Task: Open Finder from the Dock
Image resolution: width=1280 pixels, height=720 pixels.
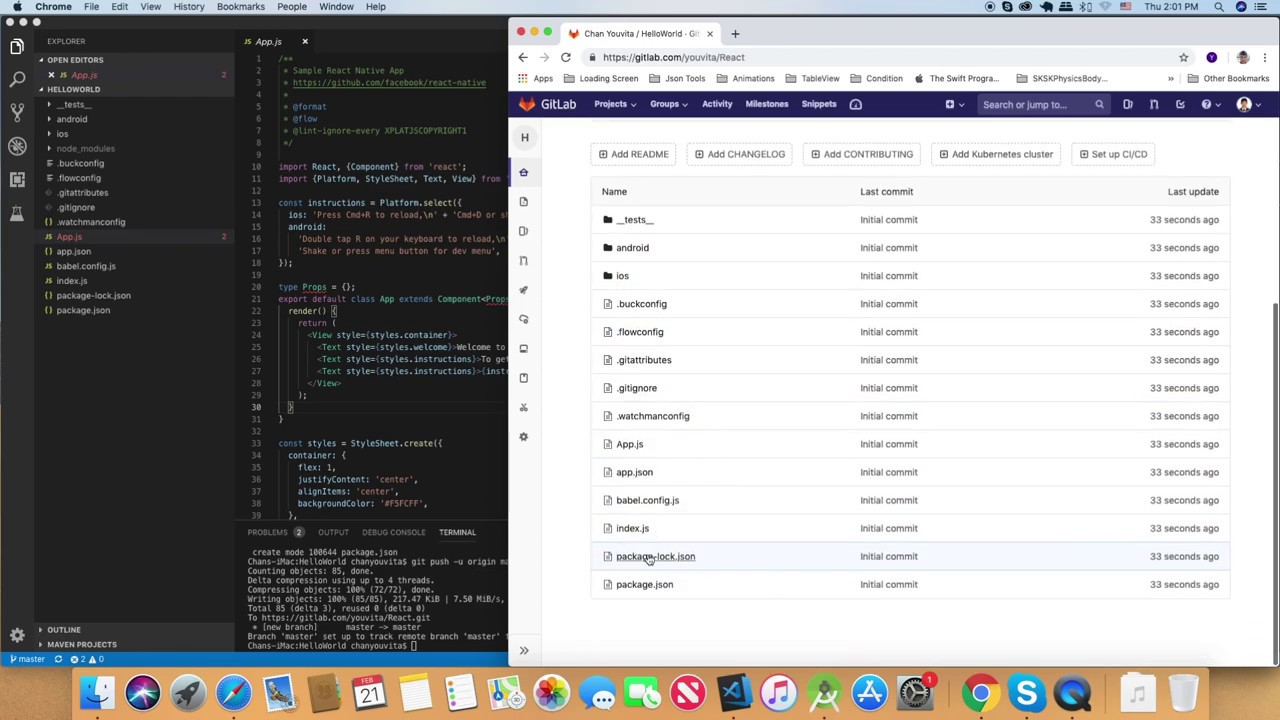Action: [x=97, y=693]
